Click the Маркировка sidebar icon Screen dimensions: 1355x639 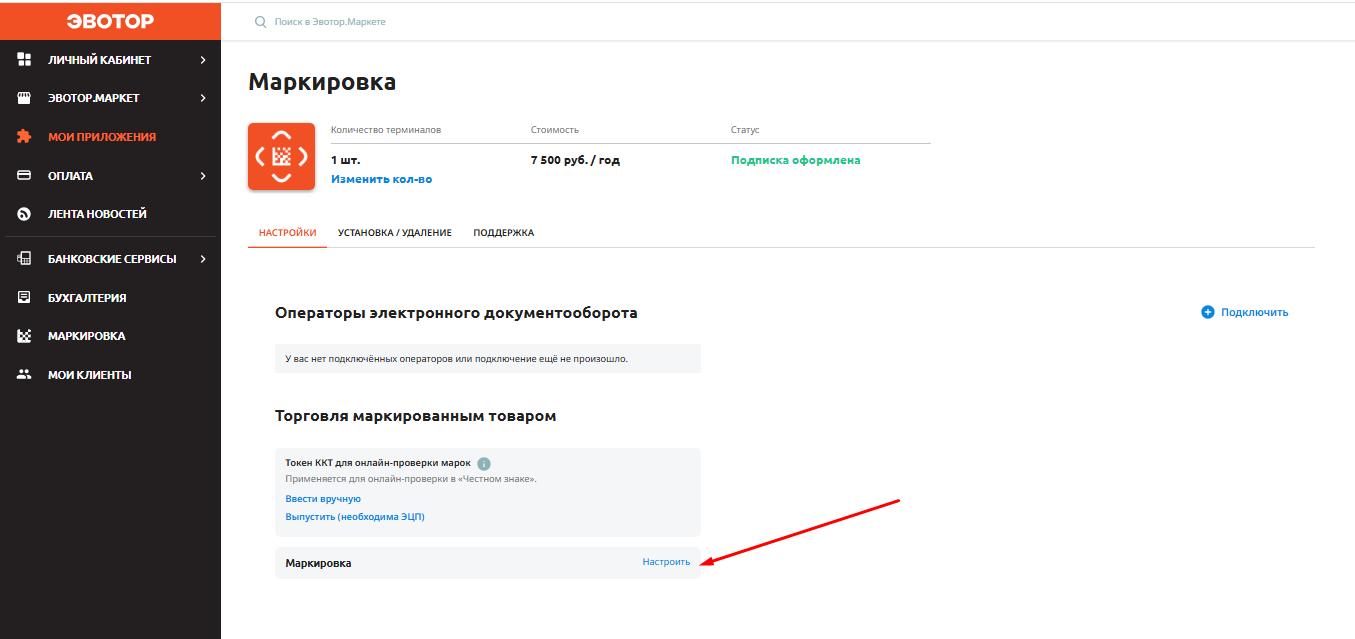[x=25, y=336]
